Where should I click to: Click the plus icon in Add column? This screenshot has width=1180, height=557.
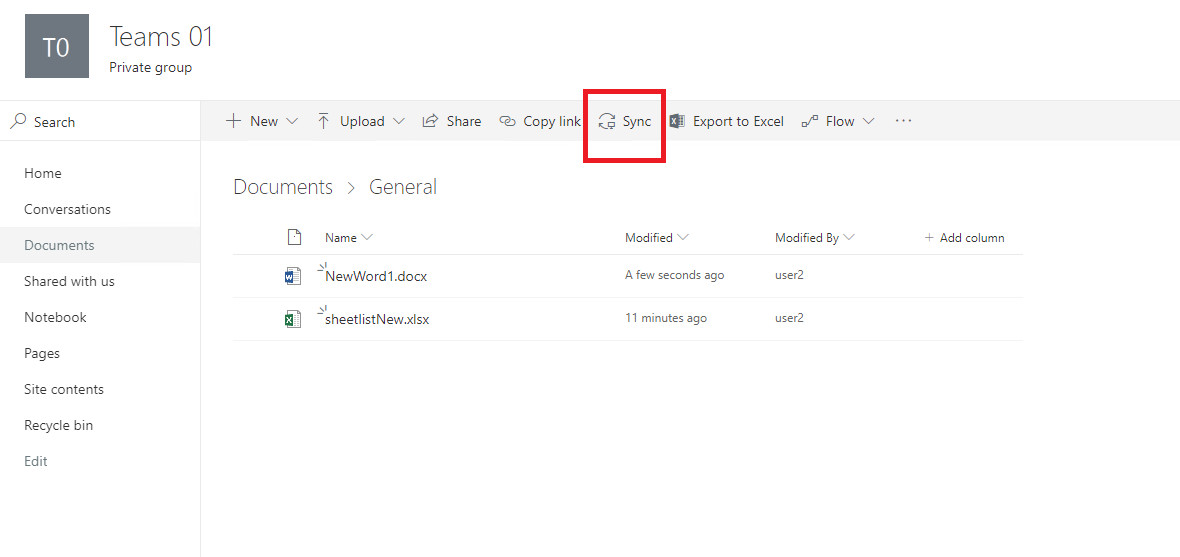(x=929, y=238)
